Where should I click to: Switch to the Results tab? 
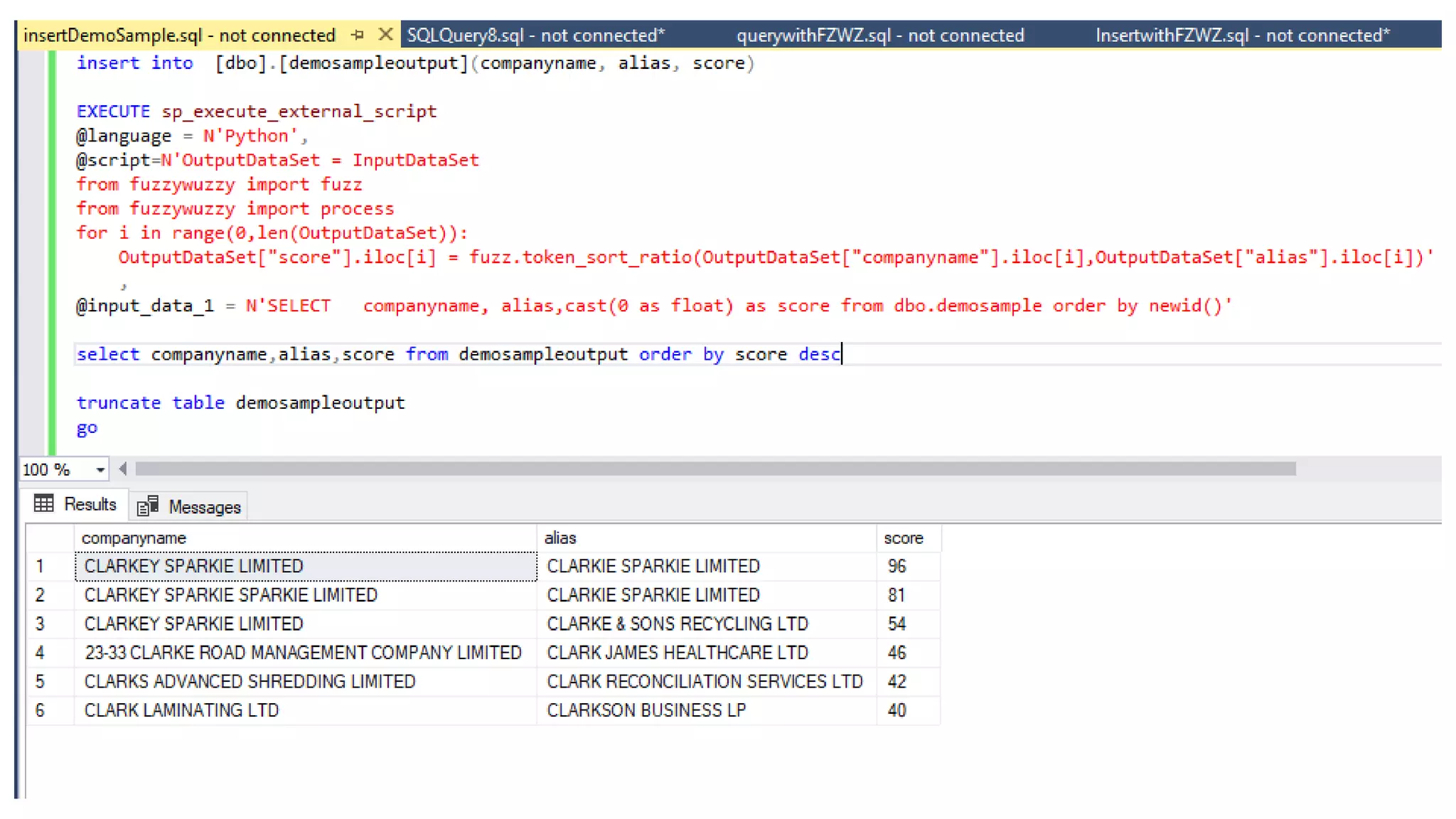(x=76, y=504)
